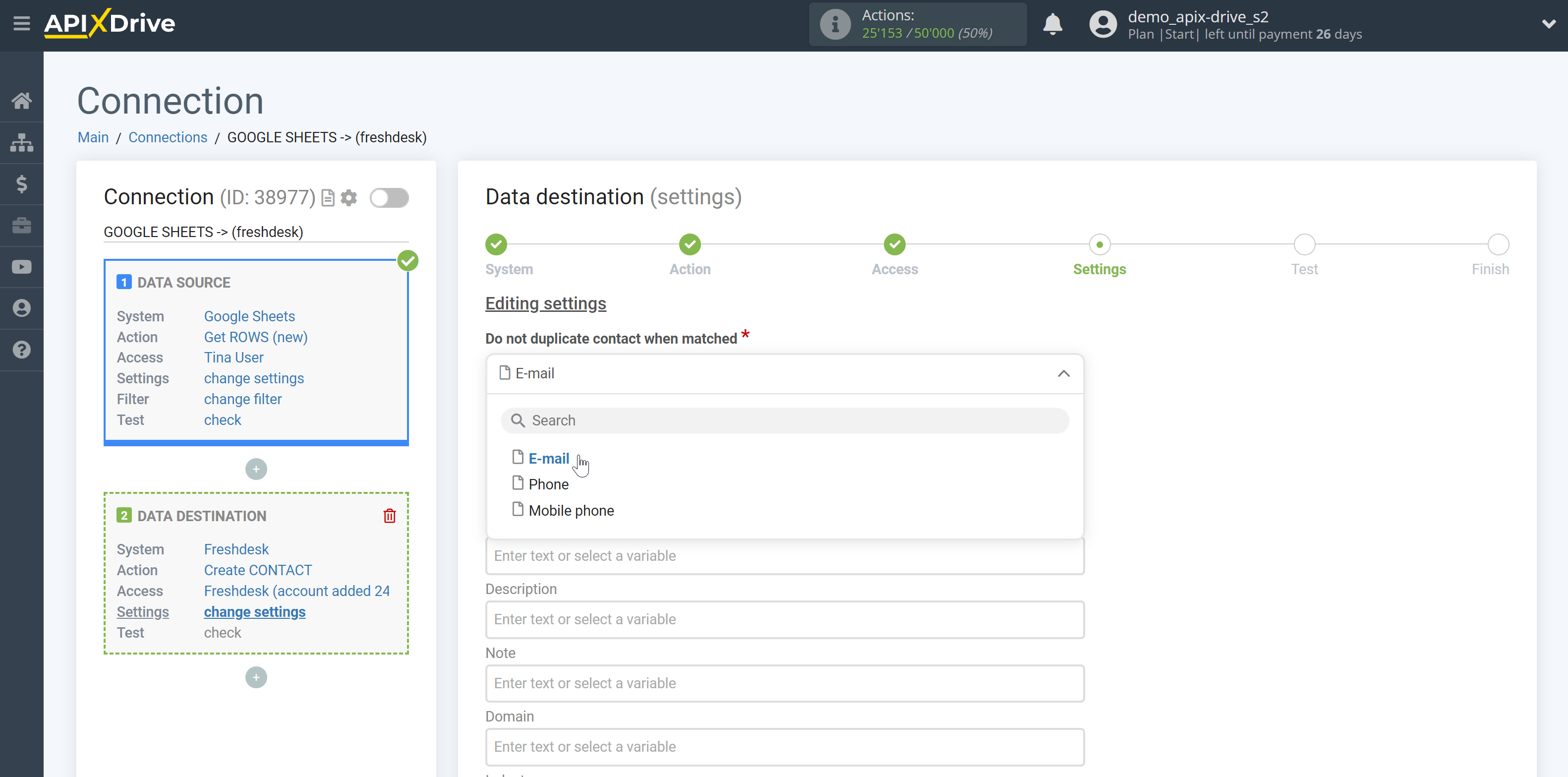Click Main breadcrumb link

pyautogui.click(x=93, y=137)
